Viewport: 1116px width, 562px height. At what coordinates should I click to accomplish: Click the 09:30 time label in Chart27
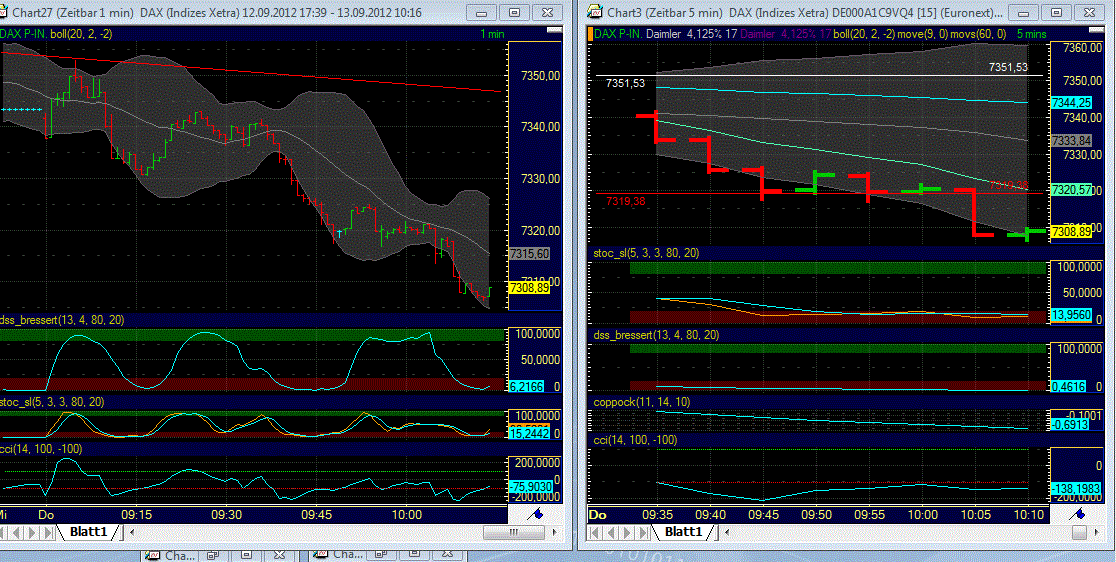click(x=226, y=514)
